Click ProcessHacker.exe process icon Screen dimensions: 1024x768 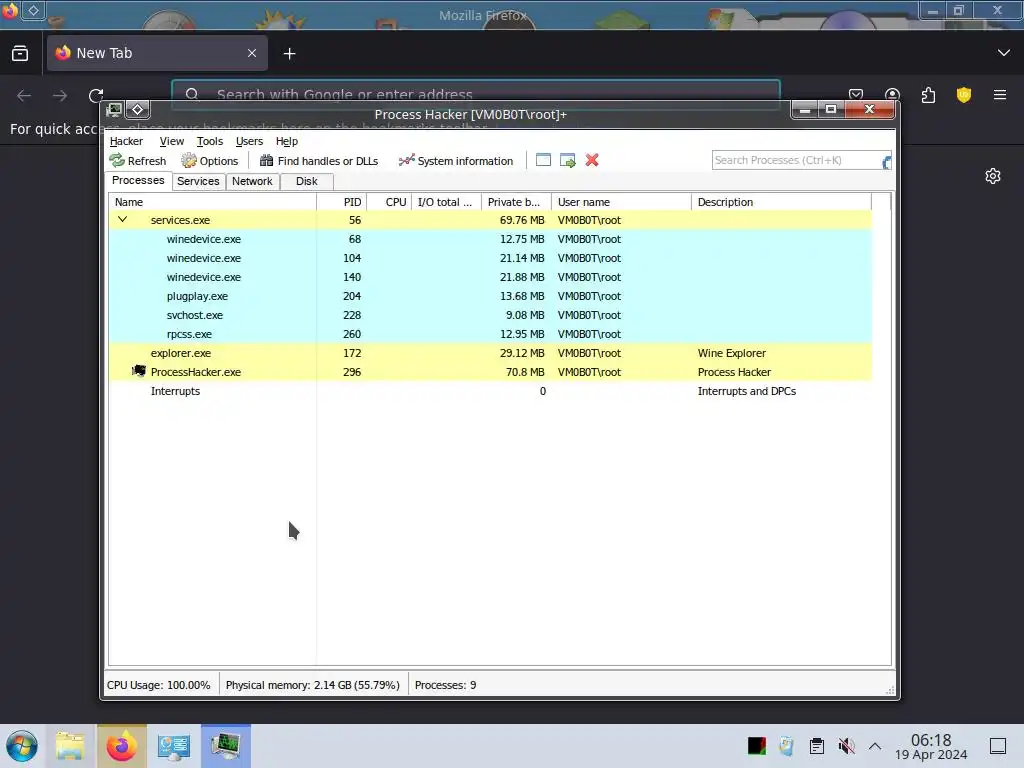[x=138, y=372]
